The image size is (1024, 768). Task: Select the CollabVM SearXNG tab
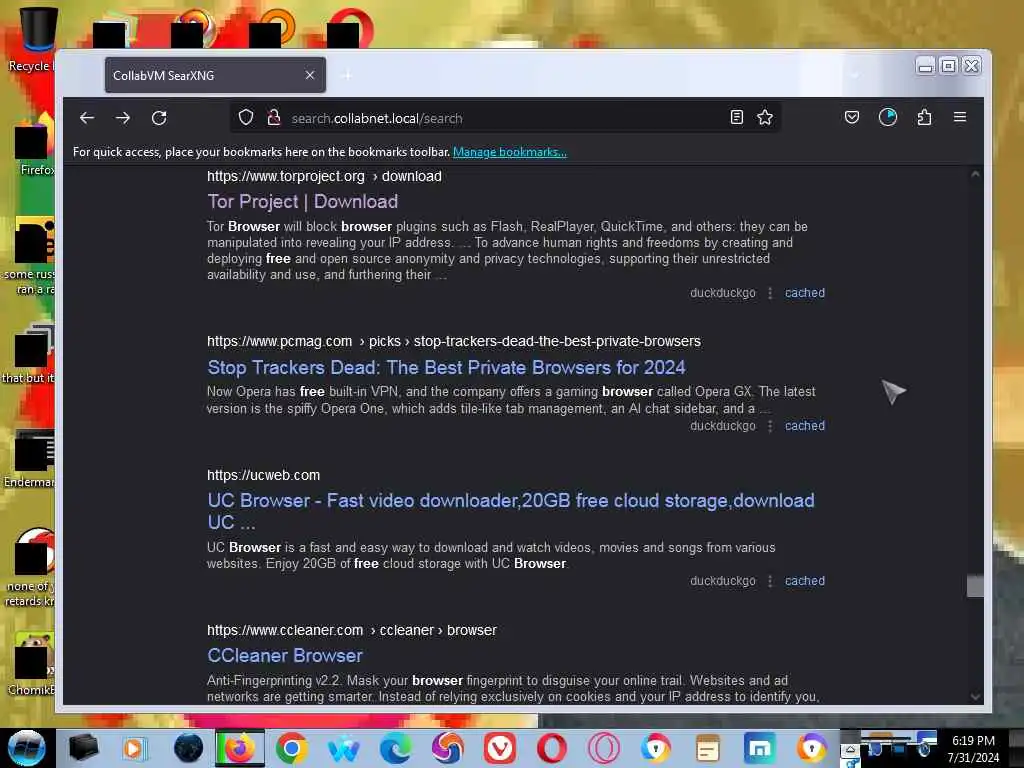tap(216, 75)
